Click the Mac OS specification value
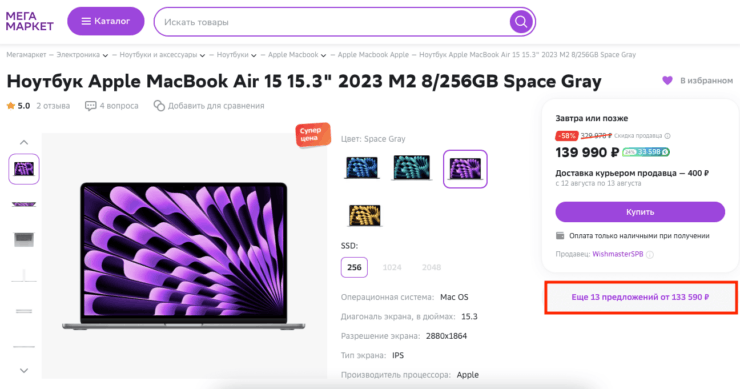The image size is (740, 389). pyautogui.click(x=454, y=297)
